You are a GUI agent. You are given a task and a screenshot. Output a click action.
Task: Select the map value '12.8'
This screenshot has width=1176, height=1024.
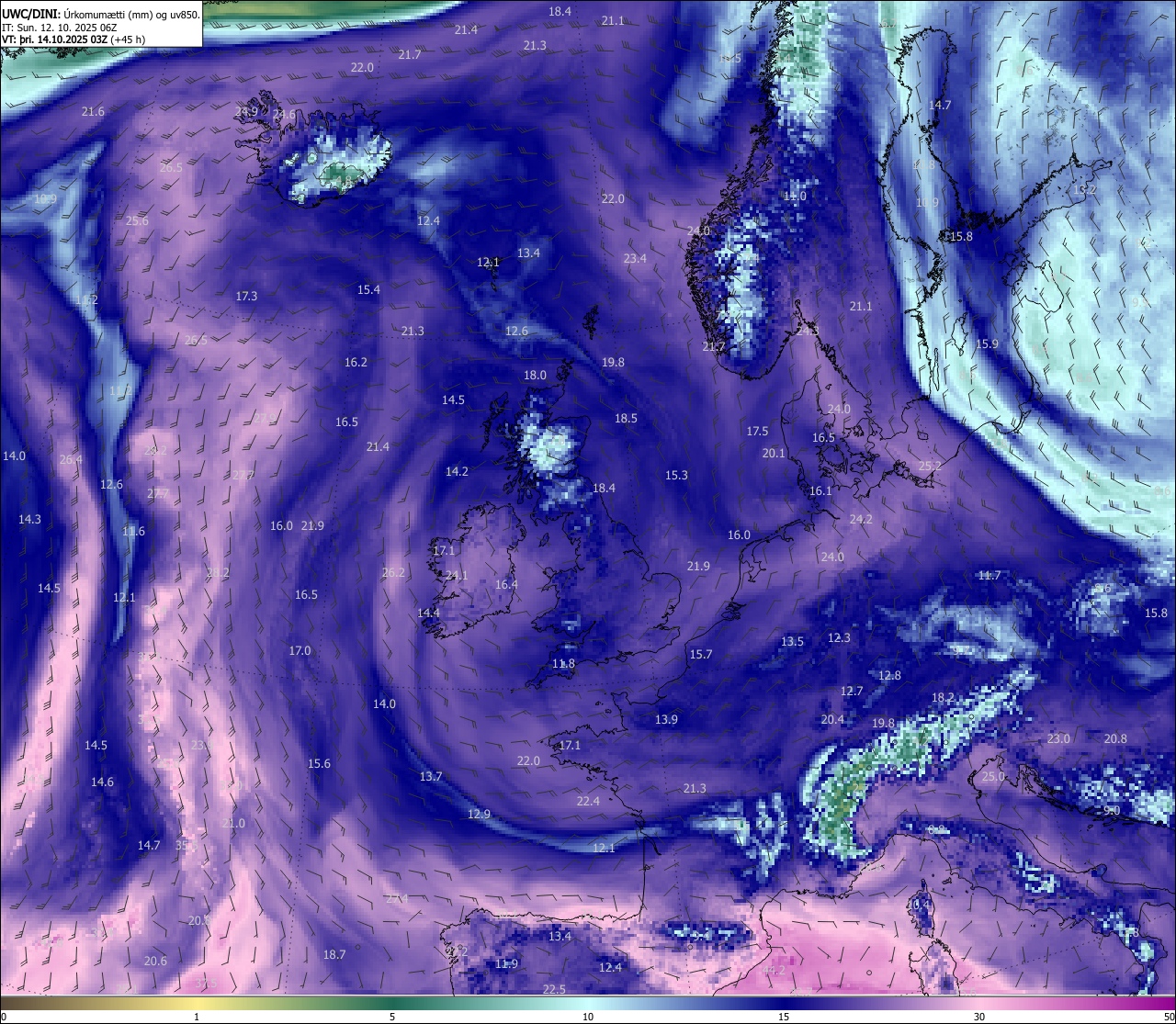click(x=889, y=676)
